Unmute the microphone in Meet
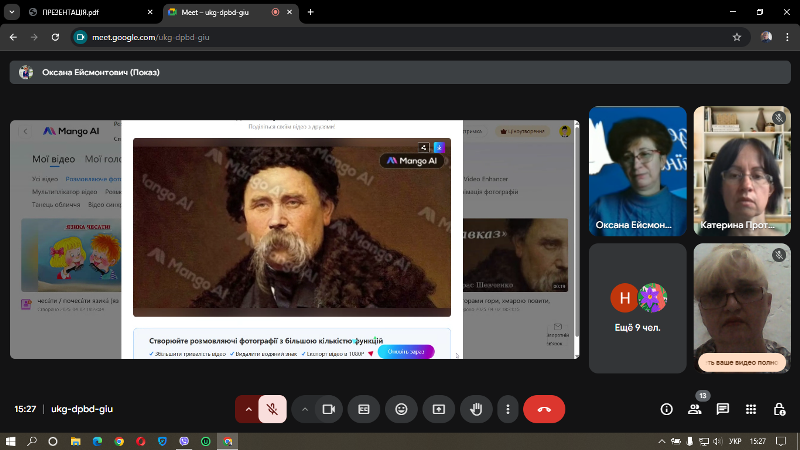This screenshot has width=800, height=450. coord(272,409)
